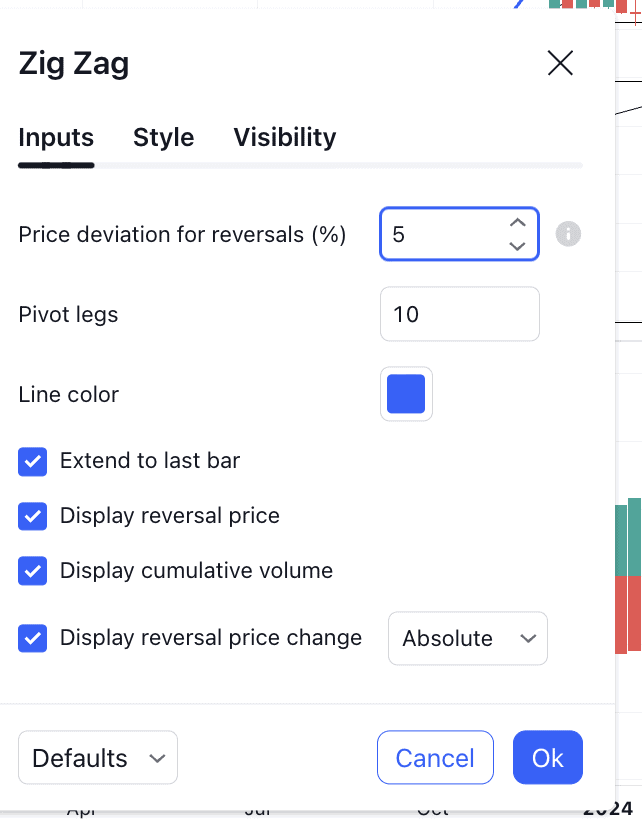Open the Line color swatch
The height and width of the screenshot is (826, 642).
tap(406, 394)
